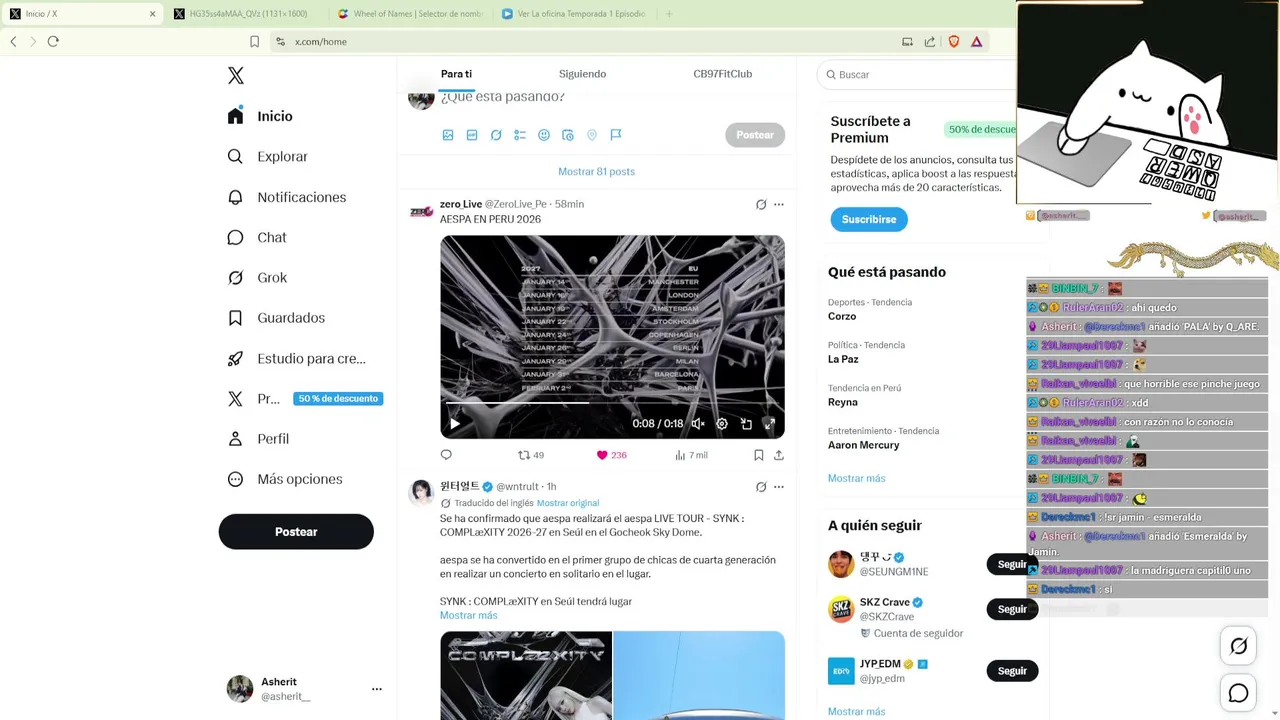Image resolution: width=1280 pixels, height=720 pixels.
Task: Play the AESPA tour video
Action: click(x=455, y=424)
